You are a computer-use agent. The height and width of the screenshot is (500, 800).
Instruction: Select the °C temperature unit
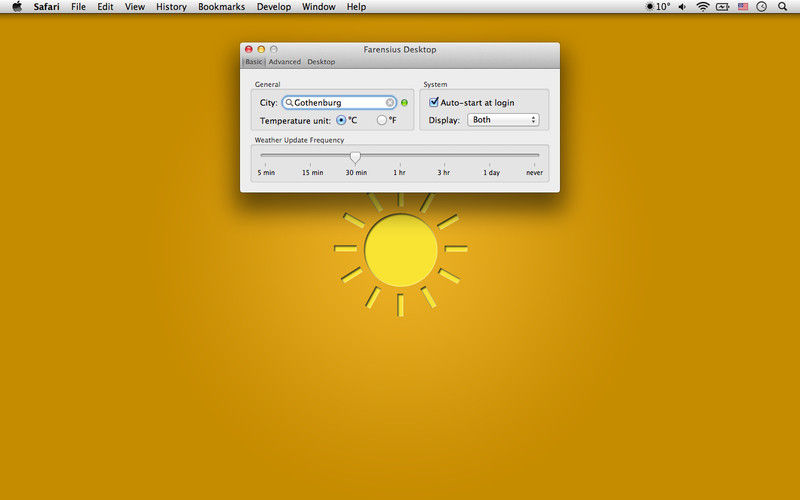point(341,120)
